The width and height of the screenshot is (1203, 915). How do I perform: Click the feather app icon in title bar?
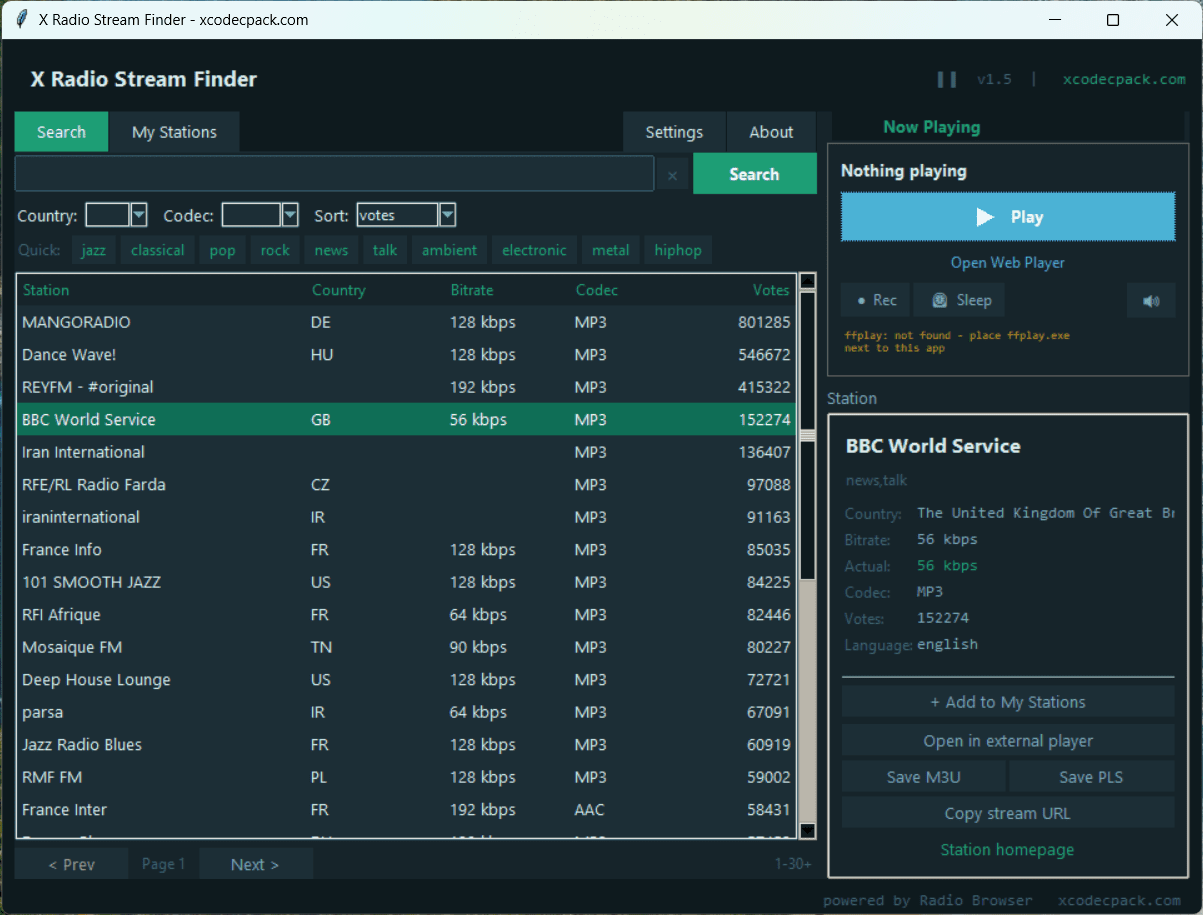pyautogui.click(x=19, y=20)
